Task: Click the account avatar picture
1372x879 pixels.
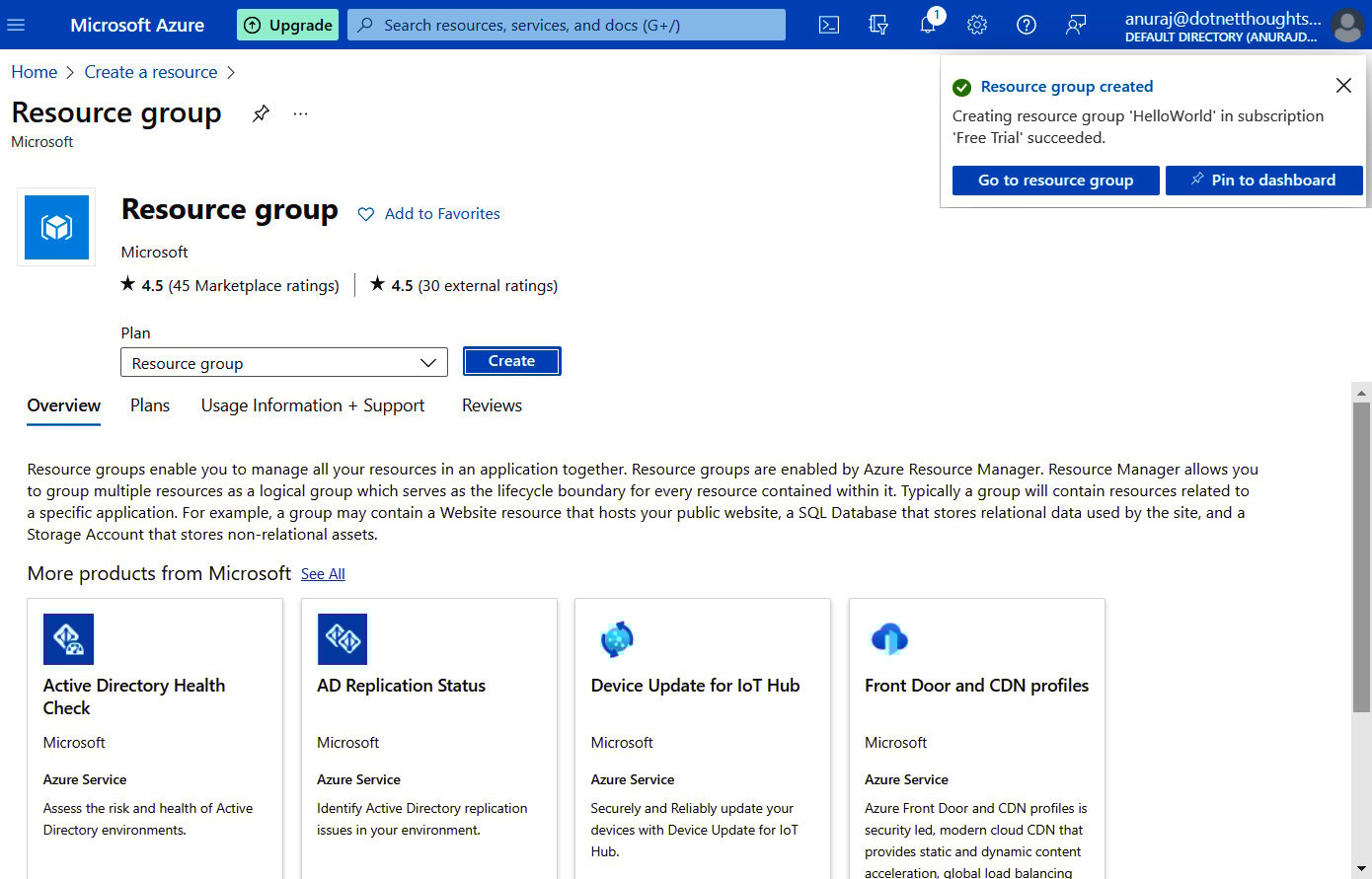Action: point(1347,25)
